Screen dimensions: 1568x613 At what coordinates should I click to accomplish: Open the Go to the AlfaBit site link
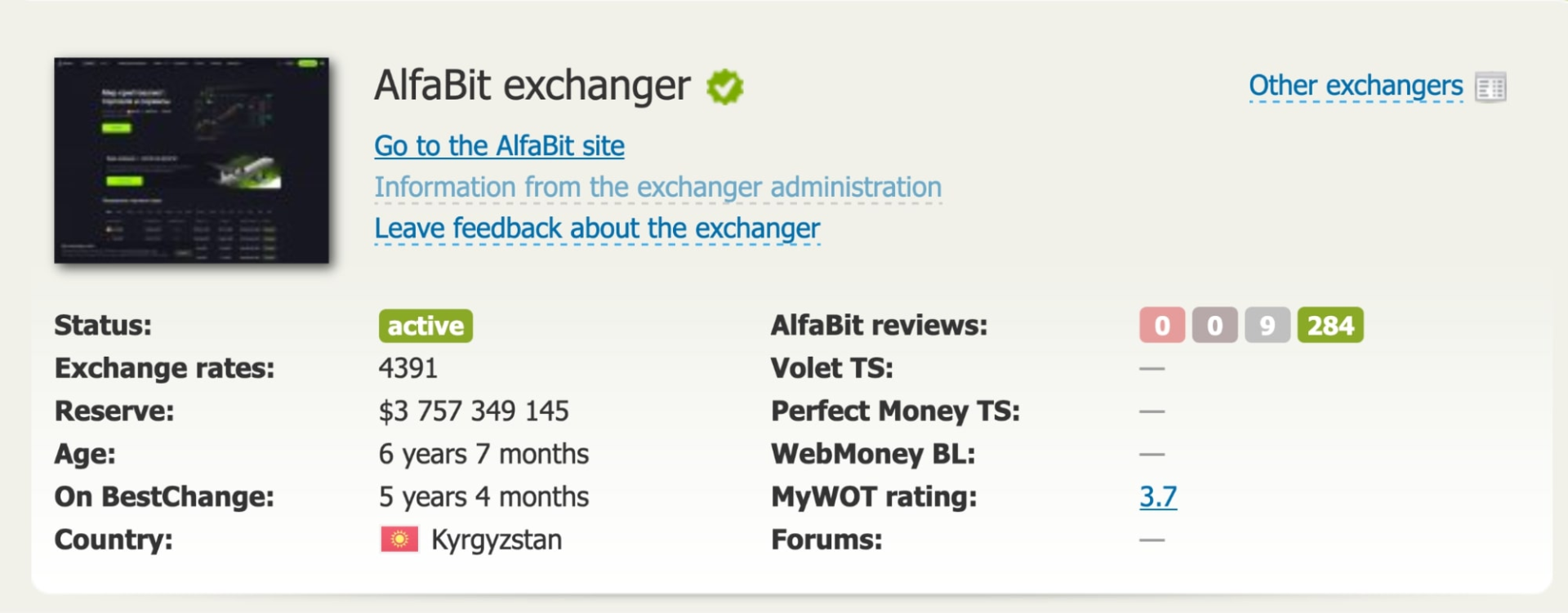pyautogui.click(x=499, y=145)
